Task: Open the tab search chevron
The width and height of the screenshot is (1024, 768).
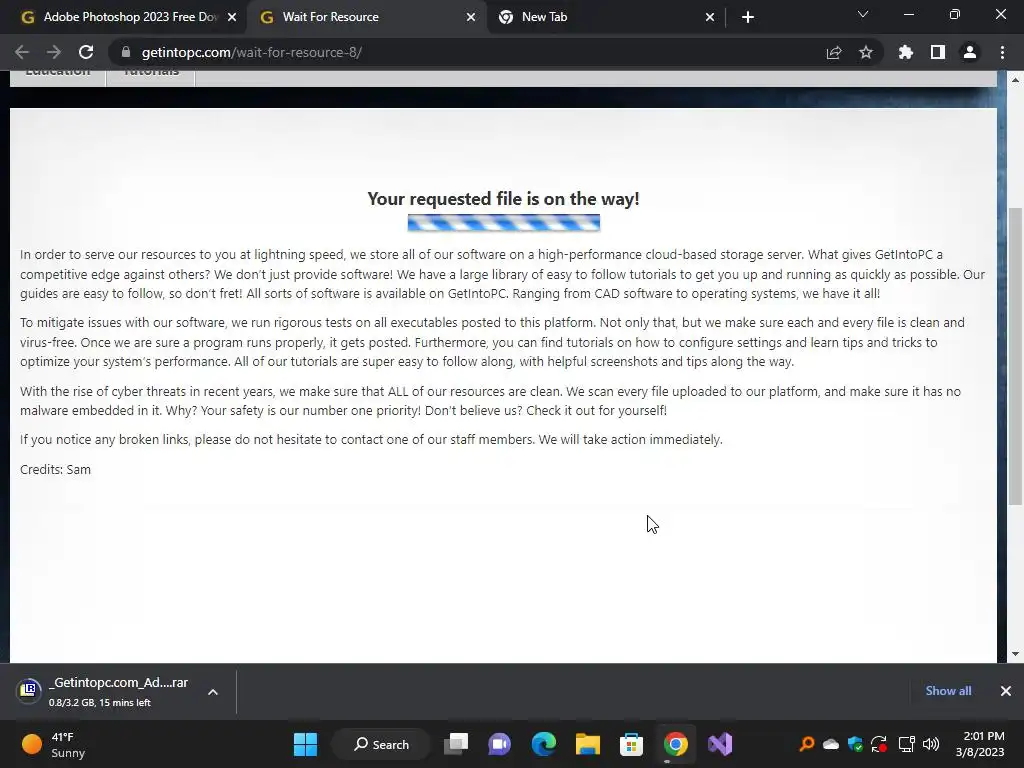Action: pyautogui.click(x=863, y=14)
